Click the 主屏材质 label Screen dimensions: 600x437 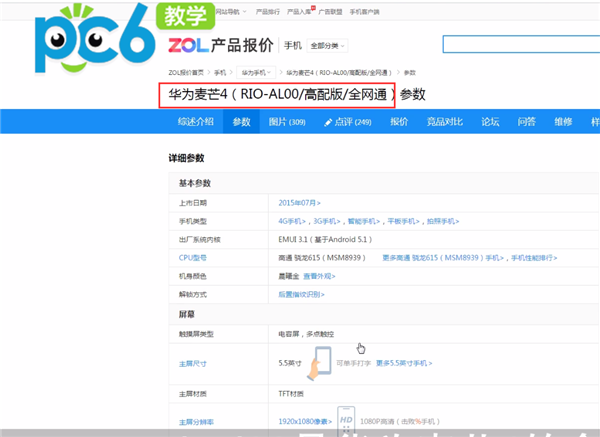click(193, 394)
